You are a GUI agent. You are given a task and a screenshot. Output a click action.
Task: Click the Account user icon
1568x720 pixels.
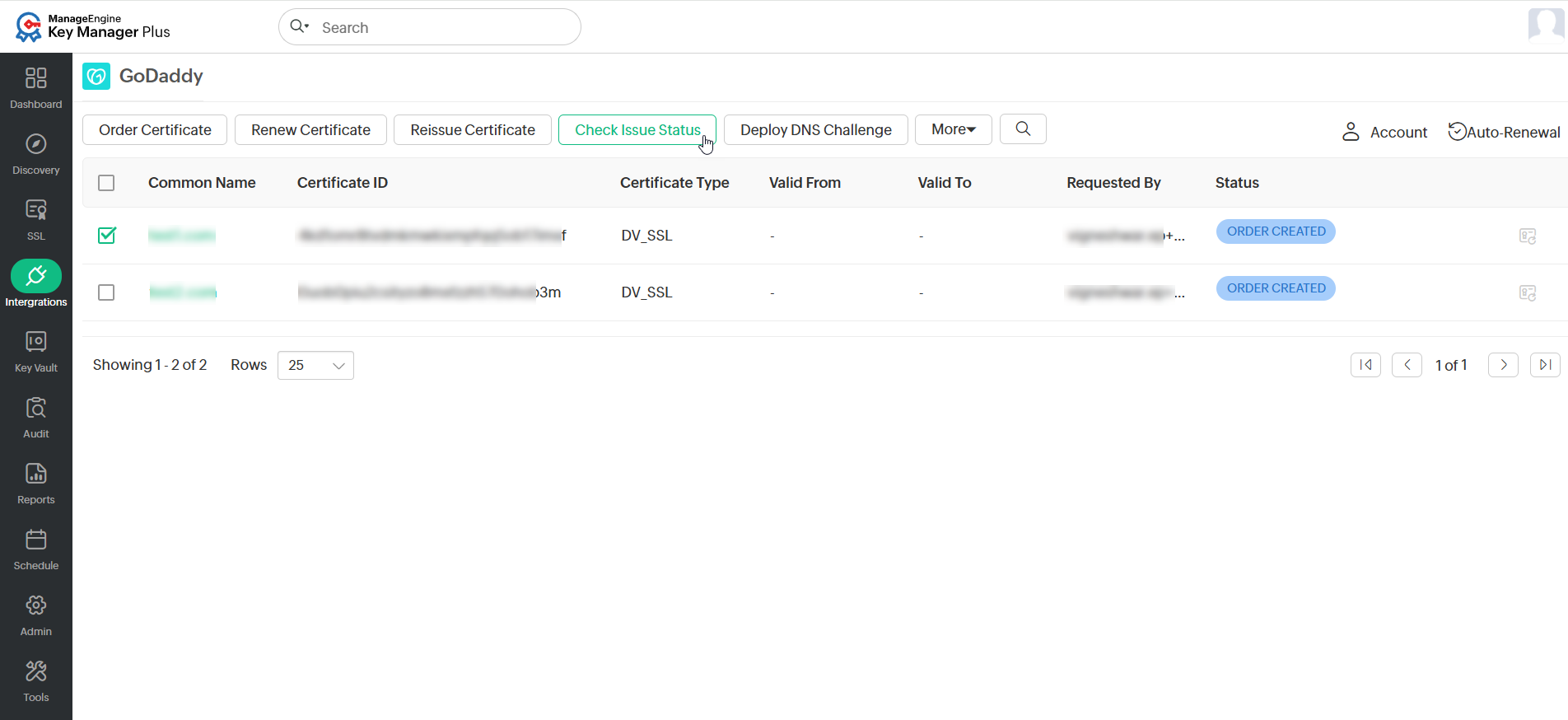(x=1351, y=132)
